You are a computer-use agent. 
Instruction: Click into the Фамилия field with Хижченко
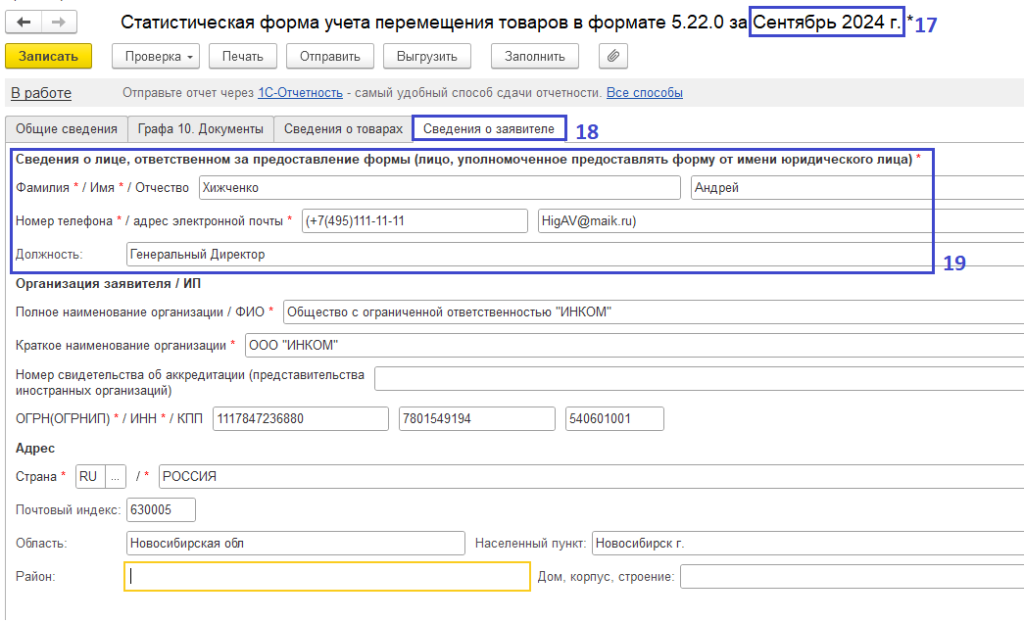(438, 188)
